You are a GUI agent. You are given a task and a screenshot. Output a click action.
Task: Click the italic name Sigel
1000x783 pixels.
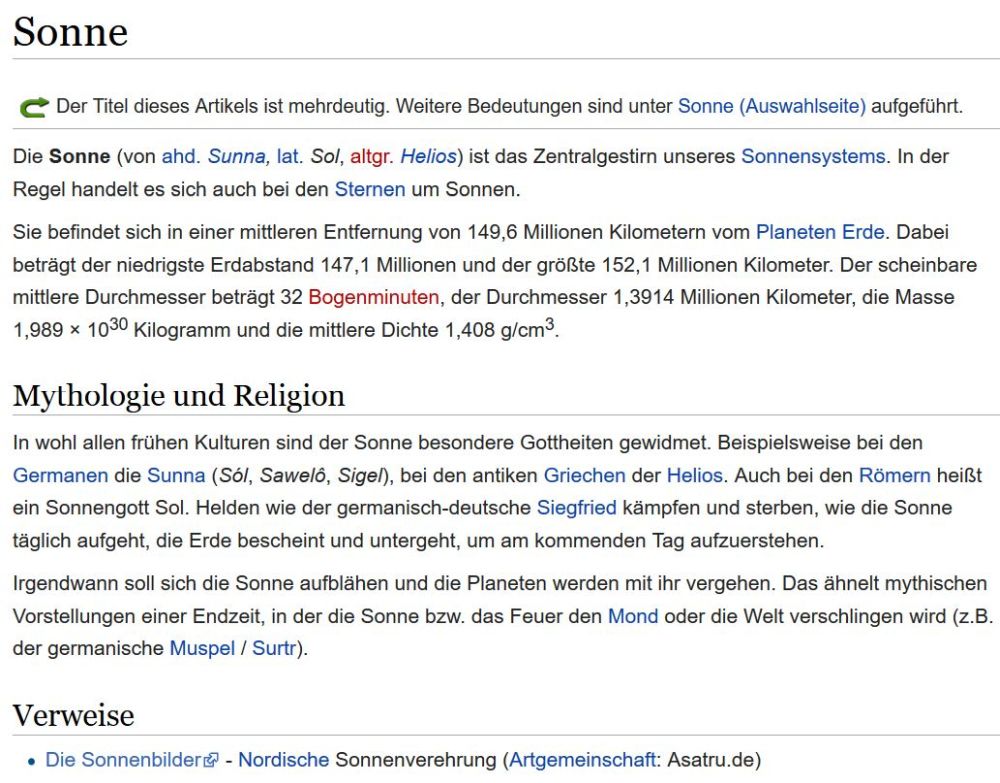tap(360, 476)
